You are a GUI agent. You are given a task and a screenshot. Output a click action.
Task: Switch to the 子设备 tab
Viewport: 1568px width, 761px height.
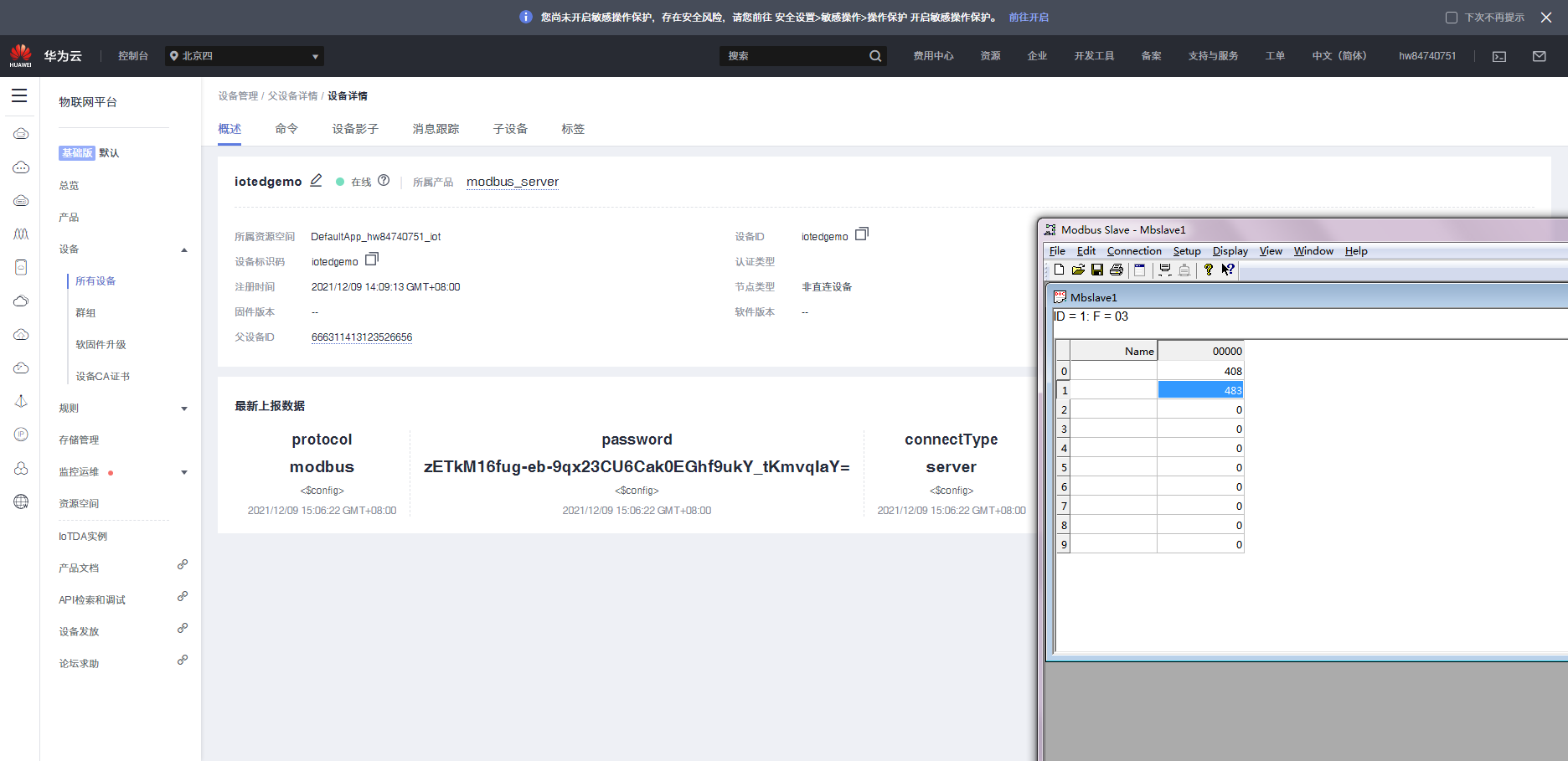point(510,129)
